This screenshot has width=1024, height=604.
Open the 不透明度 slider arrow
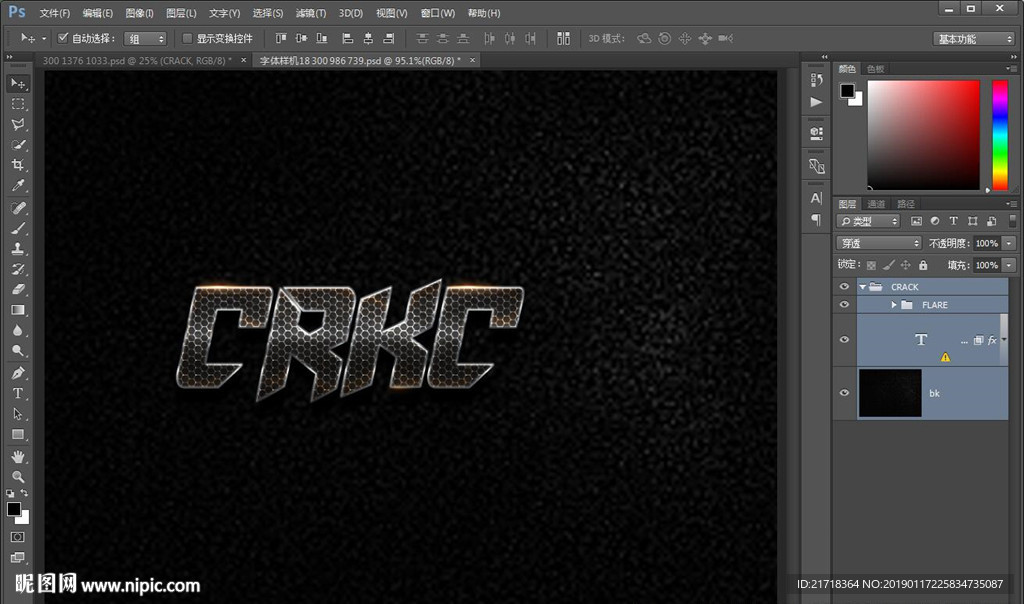click(x=1009, y=244)
